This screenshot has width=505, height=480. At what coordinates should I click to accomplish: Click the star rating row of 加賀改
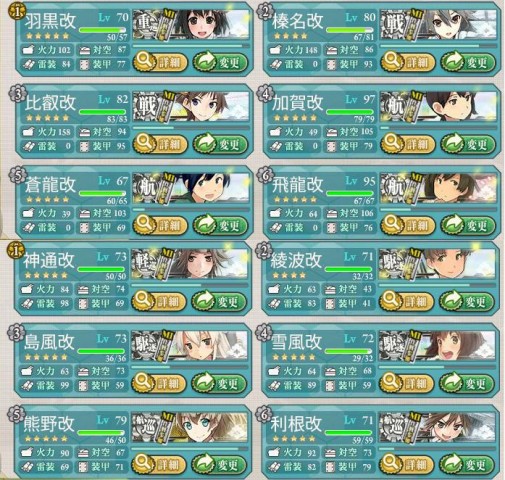pos(295,117)
